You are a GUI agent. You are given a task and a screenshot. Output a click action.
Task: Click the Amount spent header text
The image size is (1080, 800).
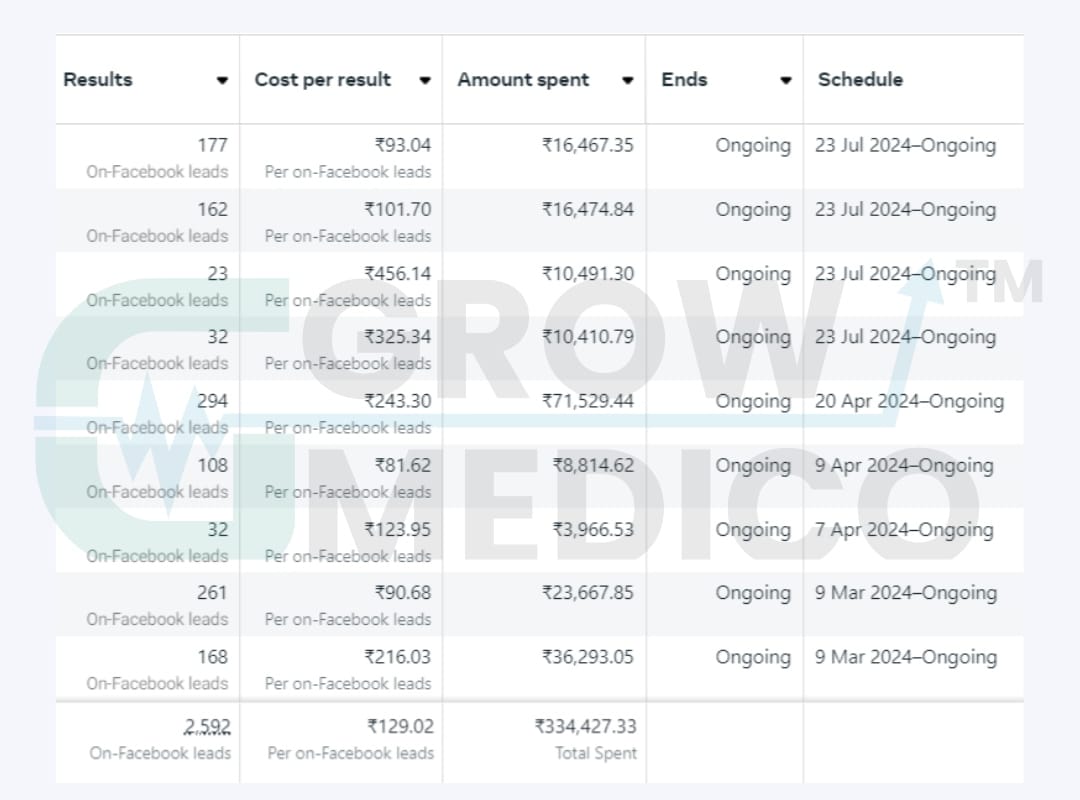pyautogui.click(x=523, y=80)
